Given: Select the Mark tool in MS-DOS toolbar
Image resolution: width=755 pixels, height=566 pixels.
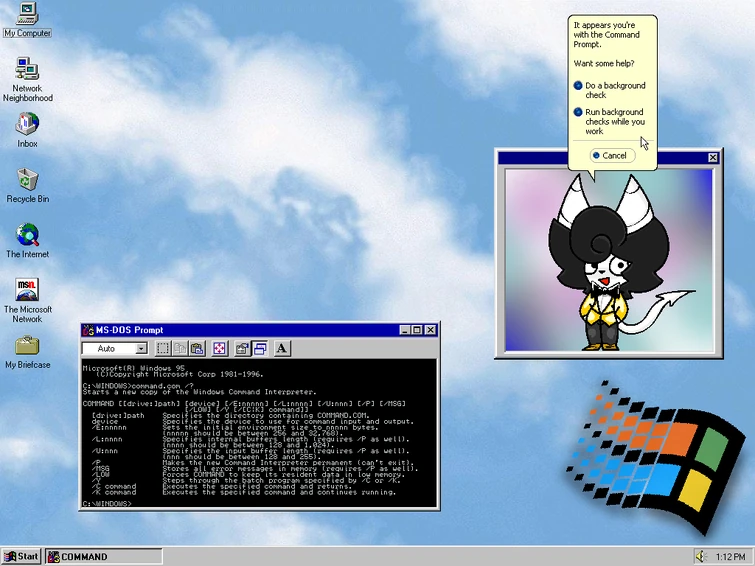Looking at the screenshot, I should pyautogui.click(x=163, y=348).
